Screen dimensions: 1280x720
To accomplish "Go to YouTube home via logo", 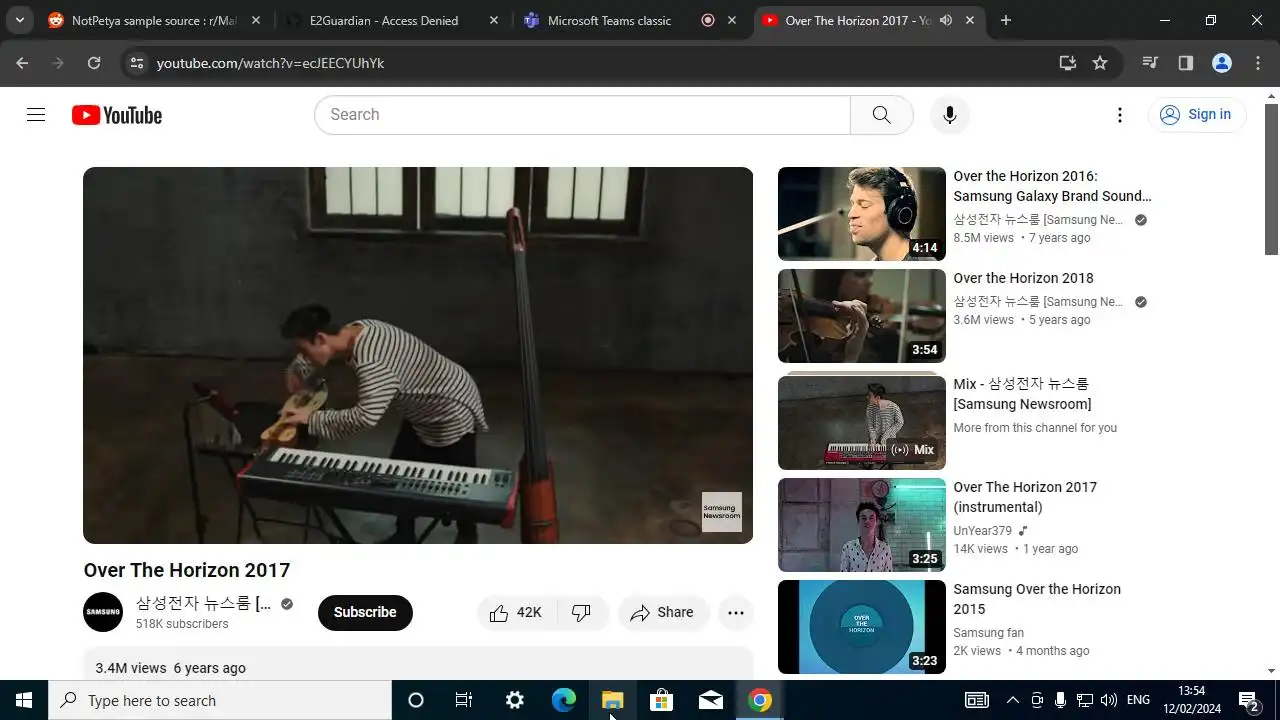I will 117,115.
